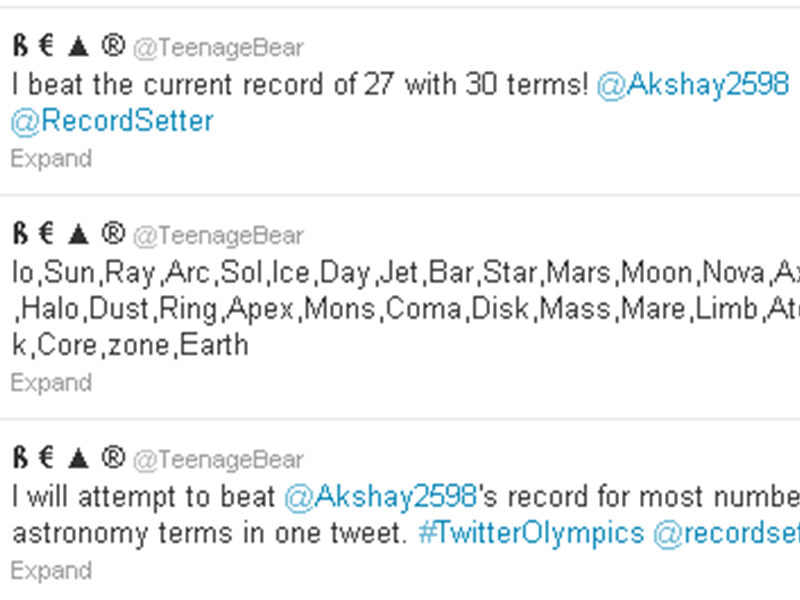Expand the tweet listing astronomy terms

tap(51, 382)
